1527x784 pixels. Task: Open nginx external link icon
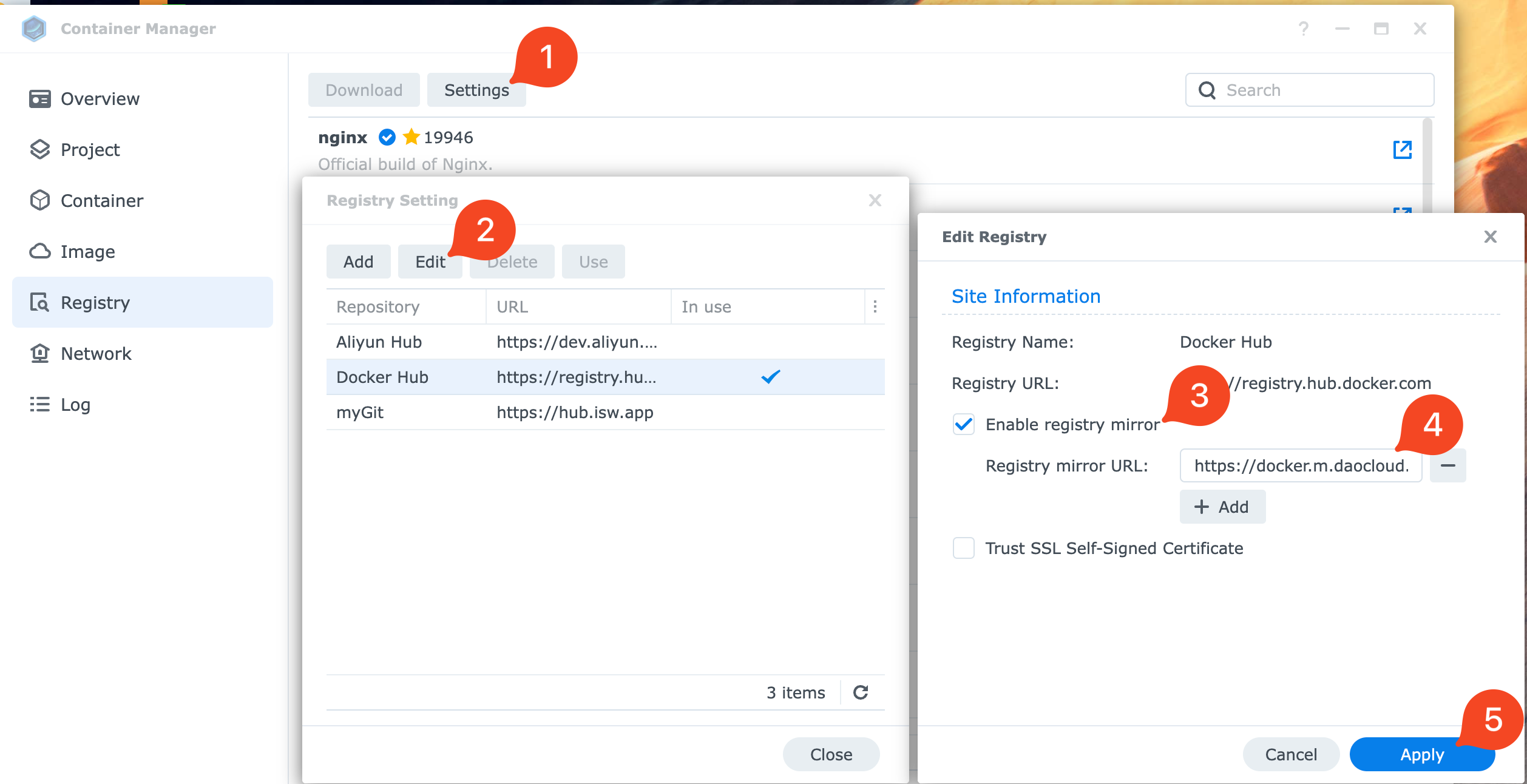(1403, 150)
